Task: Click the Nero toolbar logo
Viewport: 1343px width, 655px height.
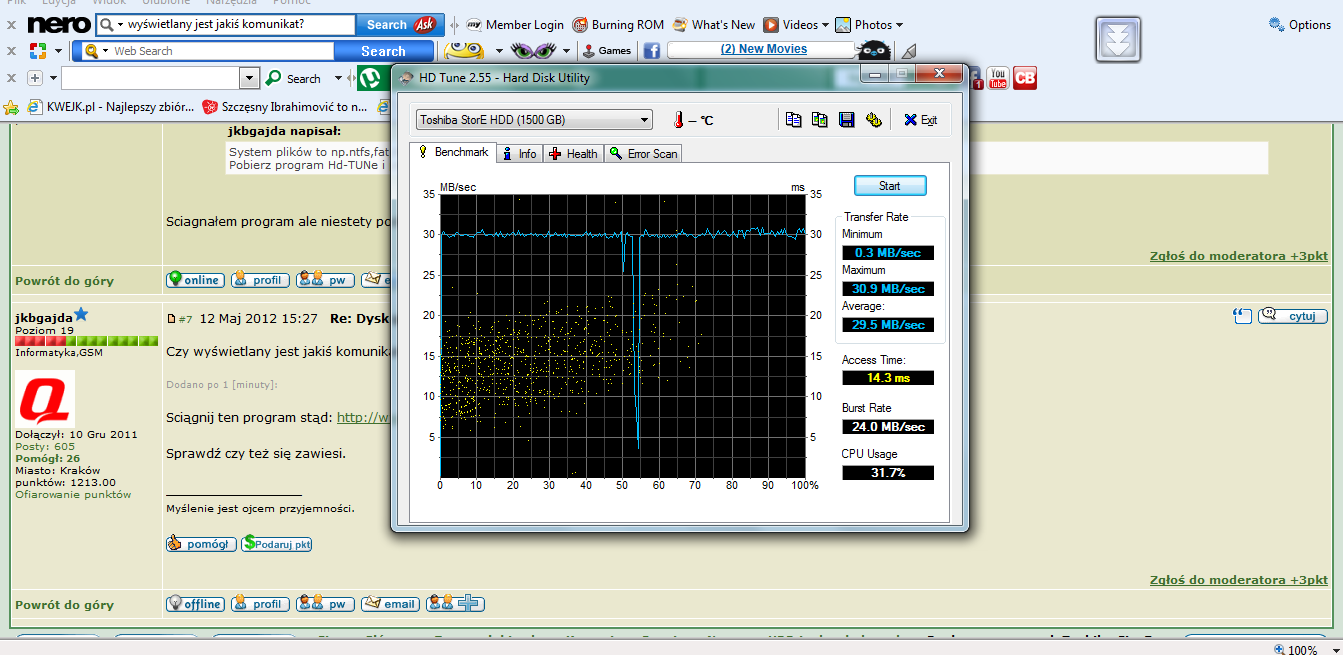Action: pos(59,24)
